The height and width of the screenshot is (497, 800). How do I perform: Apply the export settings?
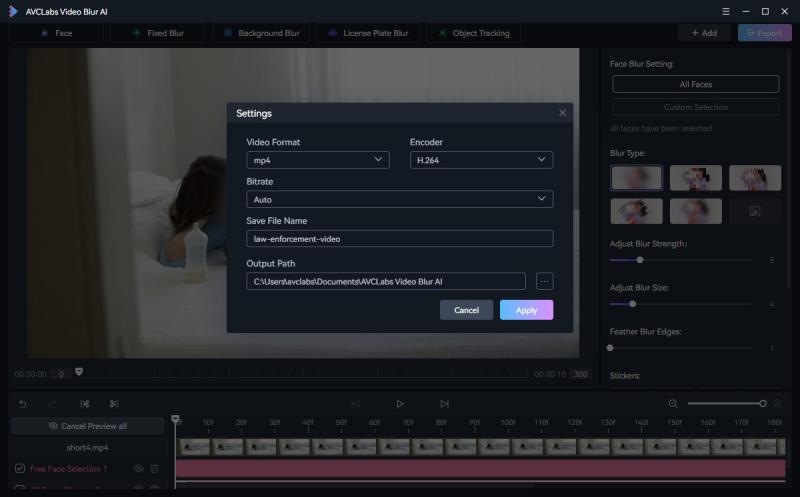pyautogui.click(x=527, y=310)
